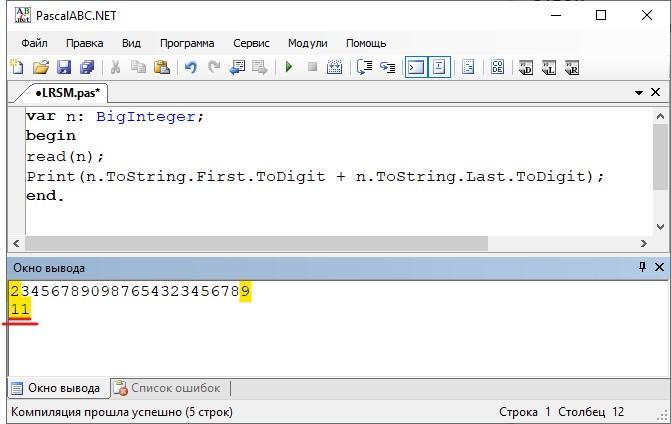This screenshot has height=424, width=671.
Task: Navigate forward with the grey right-arrow document icon
Action: point(260,67)
